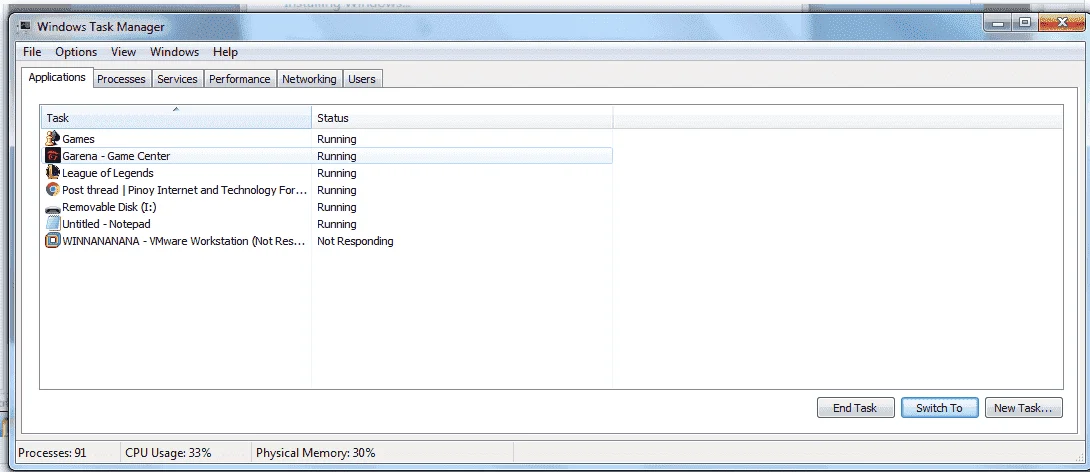Click the End Task button
1090x472 pixels.
(x=855, y=408)
